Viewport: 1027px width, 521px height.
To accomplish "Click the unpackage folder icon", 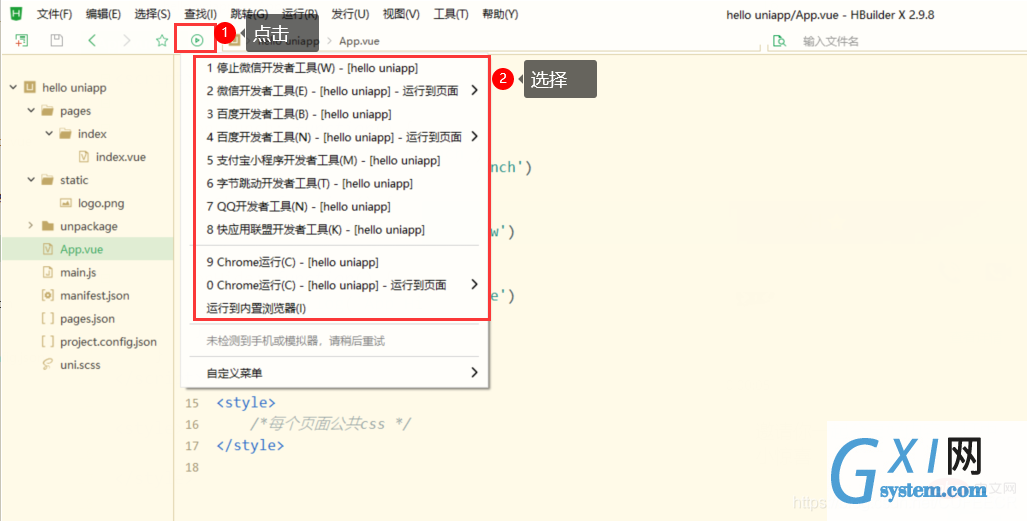I will [47, 226].
